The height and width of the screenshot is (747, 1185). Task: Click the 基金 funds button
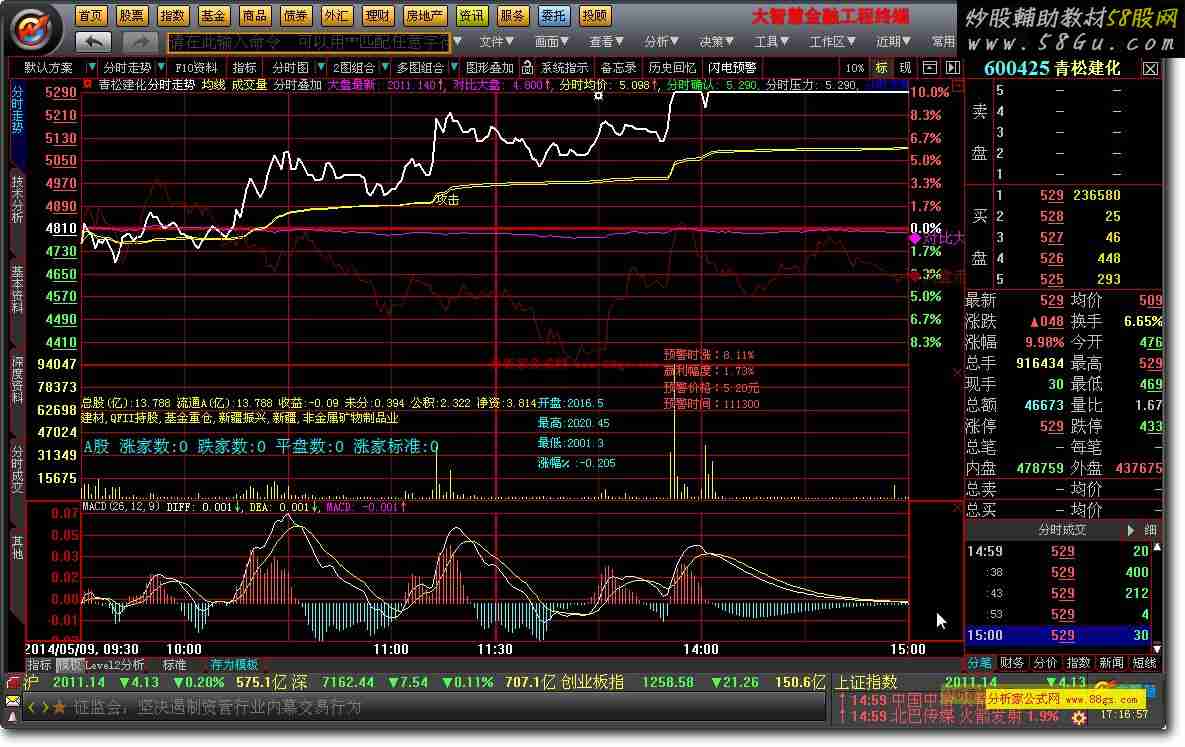(213, 15)
